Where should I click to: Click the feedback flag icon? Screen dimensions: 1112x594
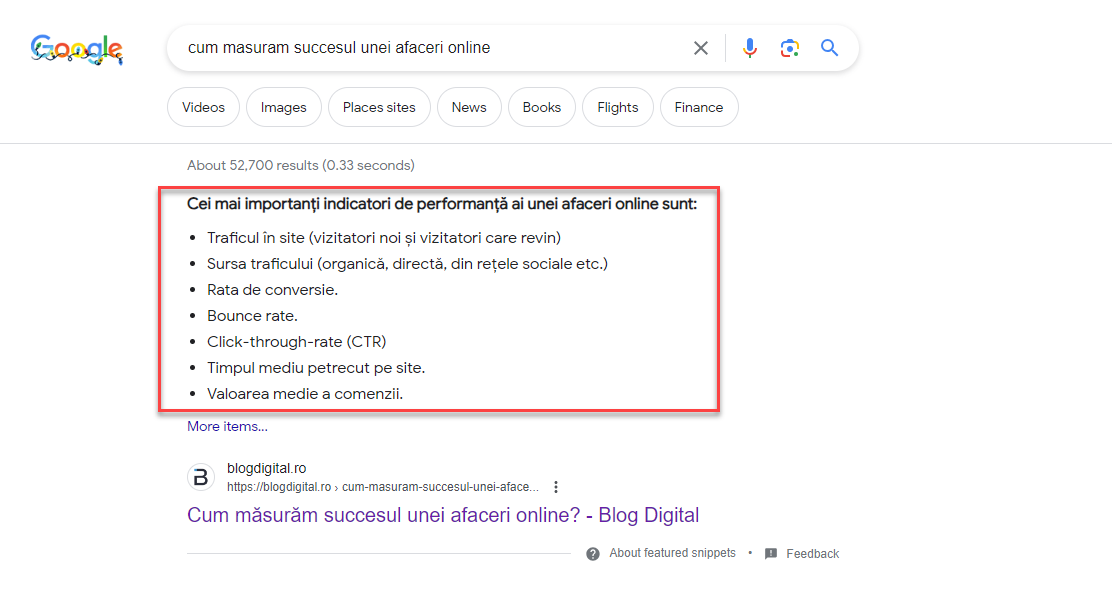[770, 553]
